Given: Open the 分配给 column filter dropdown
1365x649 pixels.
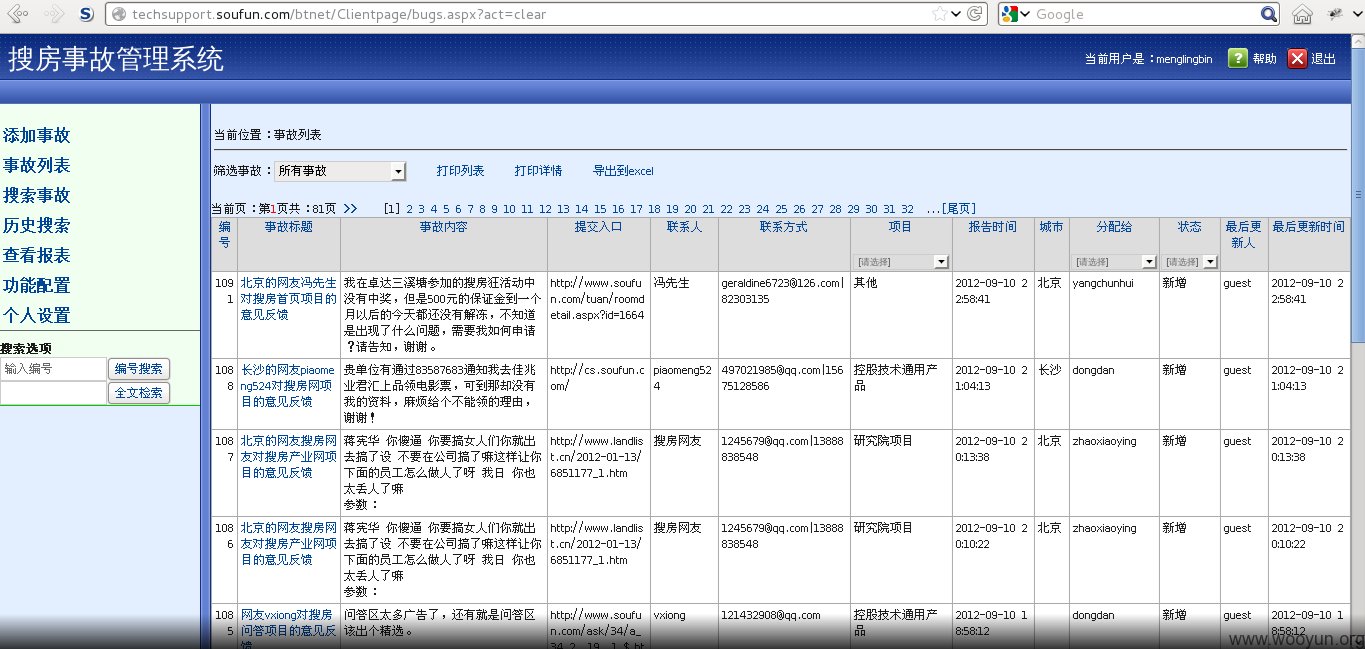Looking at the screenshot, I should click(x=1114, y=262).
